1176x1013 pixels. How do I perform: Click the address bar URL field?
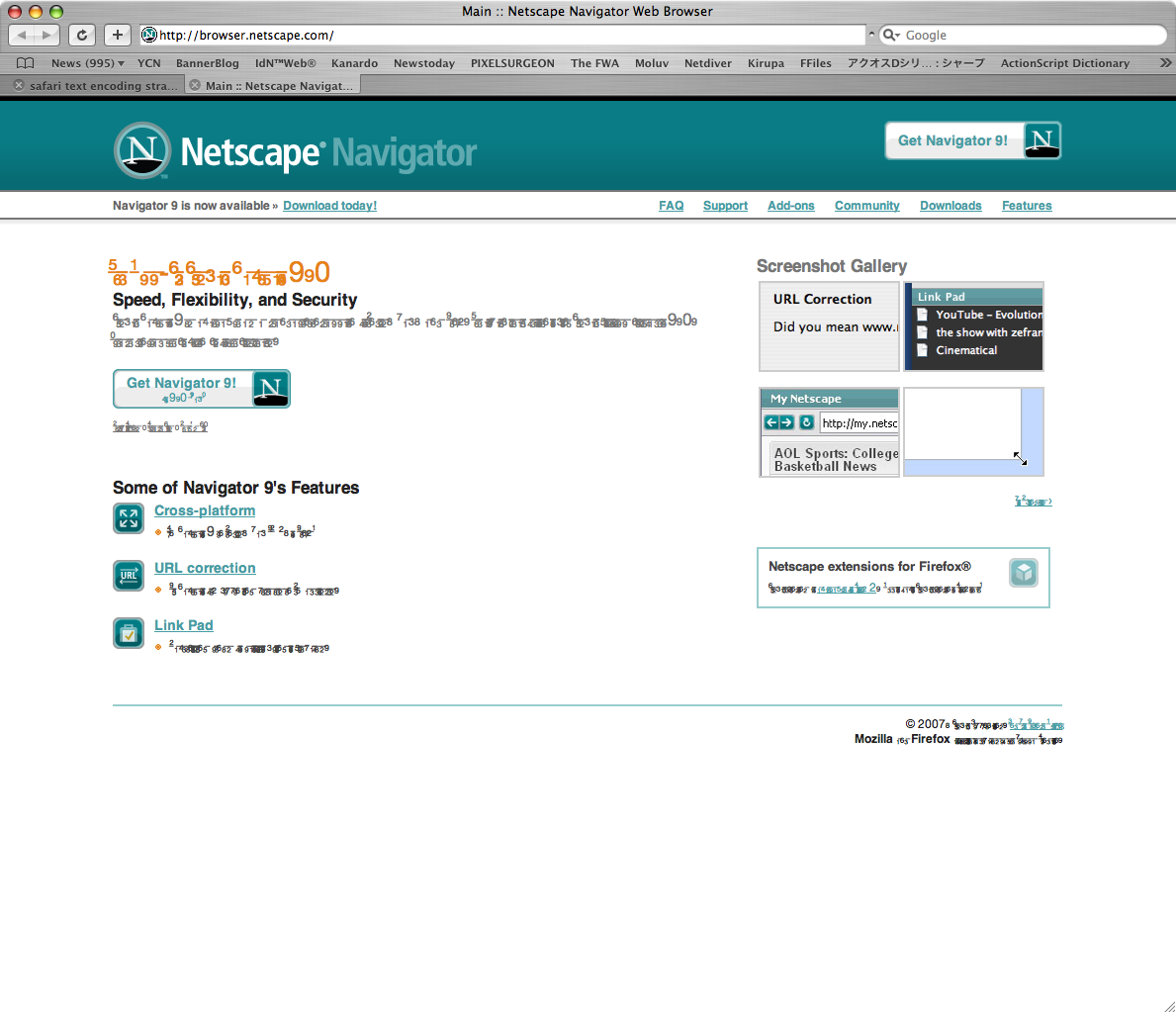pyautogui.click(x=502, y=35)
